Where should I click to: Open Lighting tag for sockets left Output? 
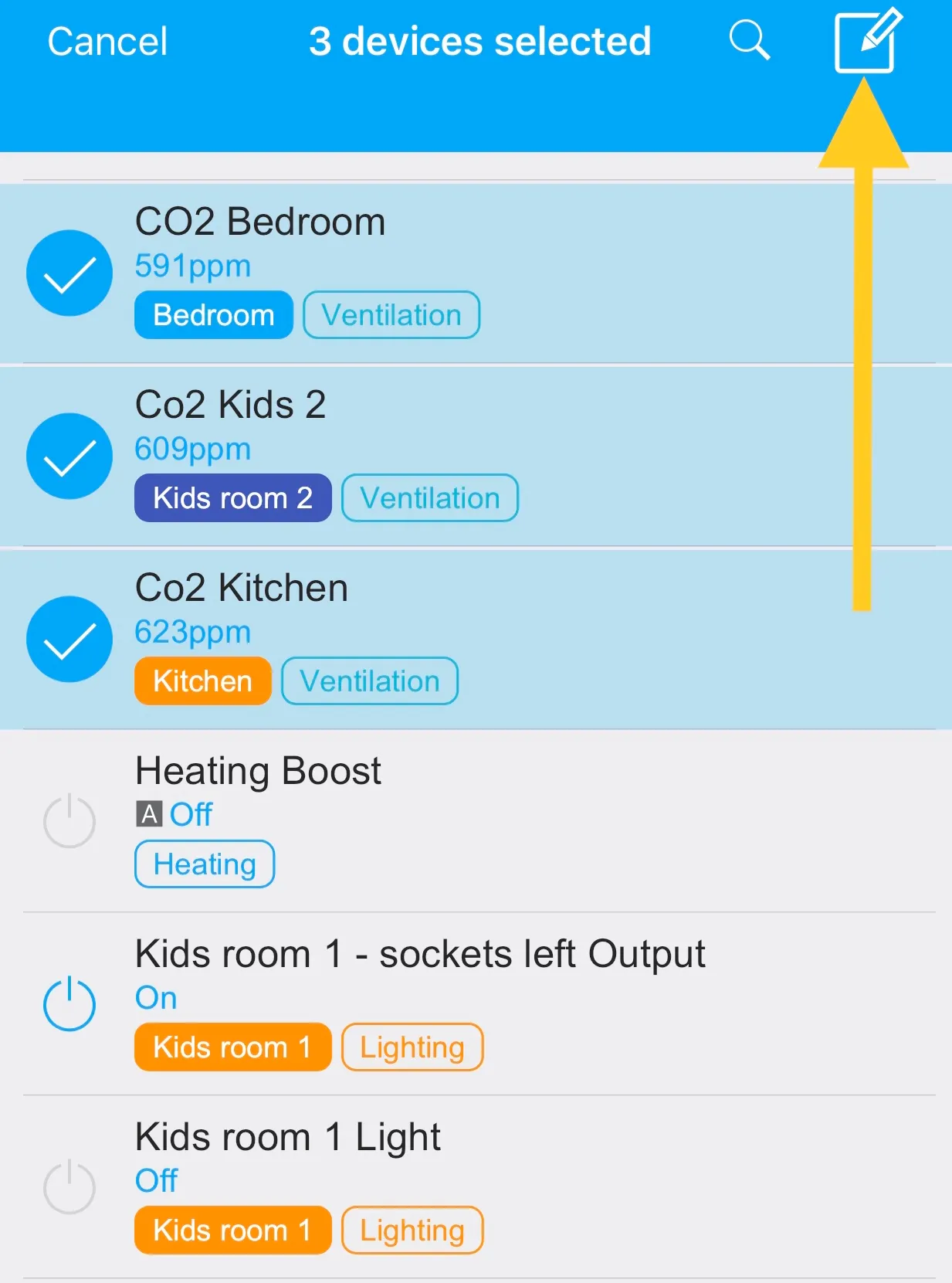pyautogui.click(x=412, y=1047)
